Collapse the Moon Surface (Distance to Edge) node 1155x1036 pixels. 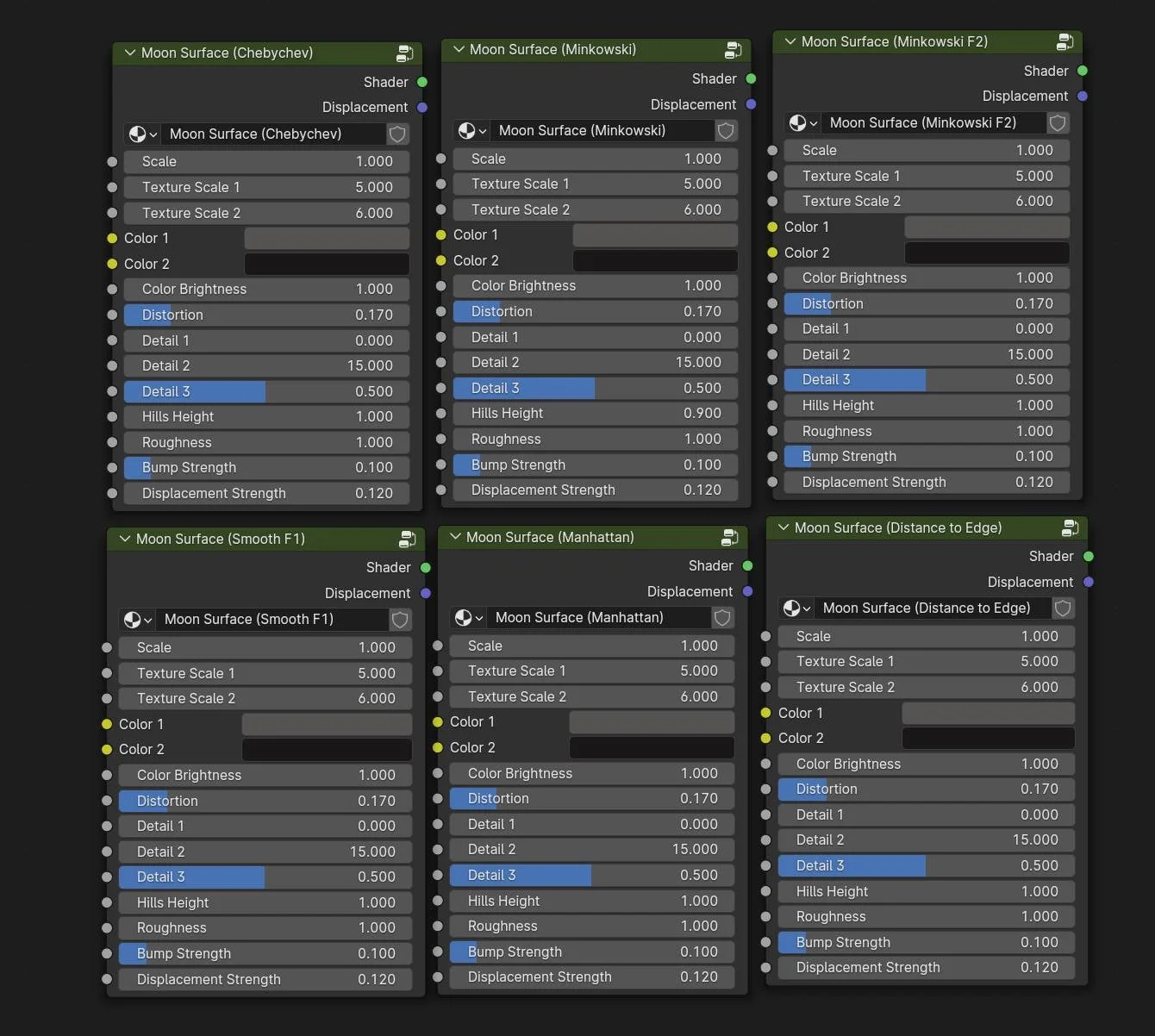tap(784, 527)
